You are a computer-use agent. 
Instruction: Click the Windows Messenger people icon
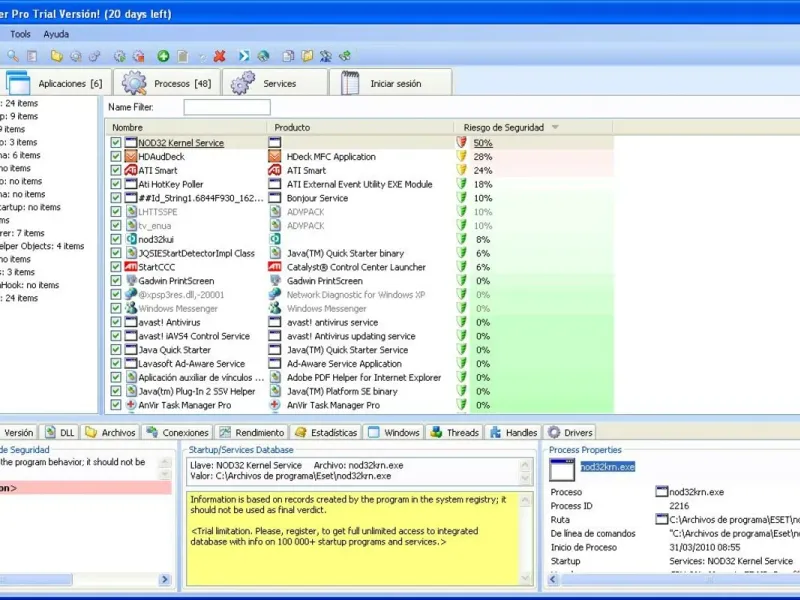point(131,308)
